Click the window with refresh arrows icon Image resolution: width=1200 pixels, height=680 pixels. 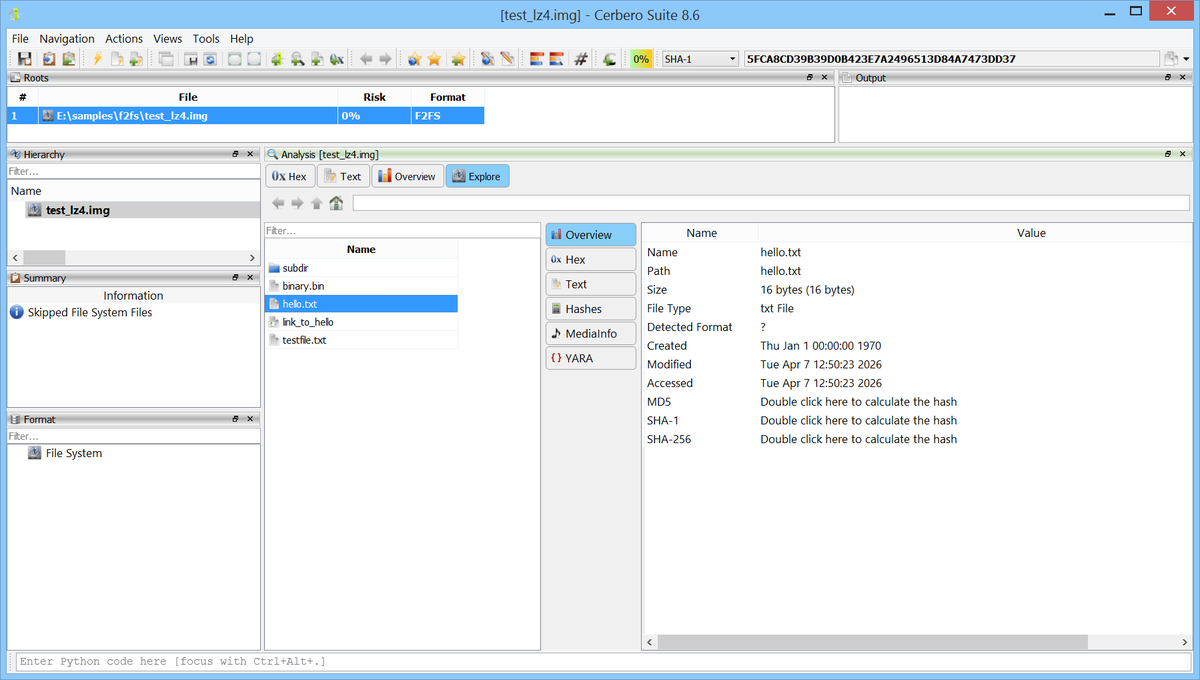pos(211,59)
